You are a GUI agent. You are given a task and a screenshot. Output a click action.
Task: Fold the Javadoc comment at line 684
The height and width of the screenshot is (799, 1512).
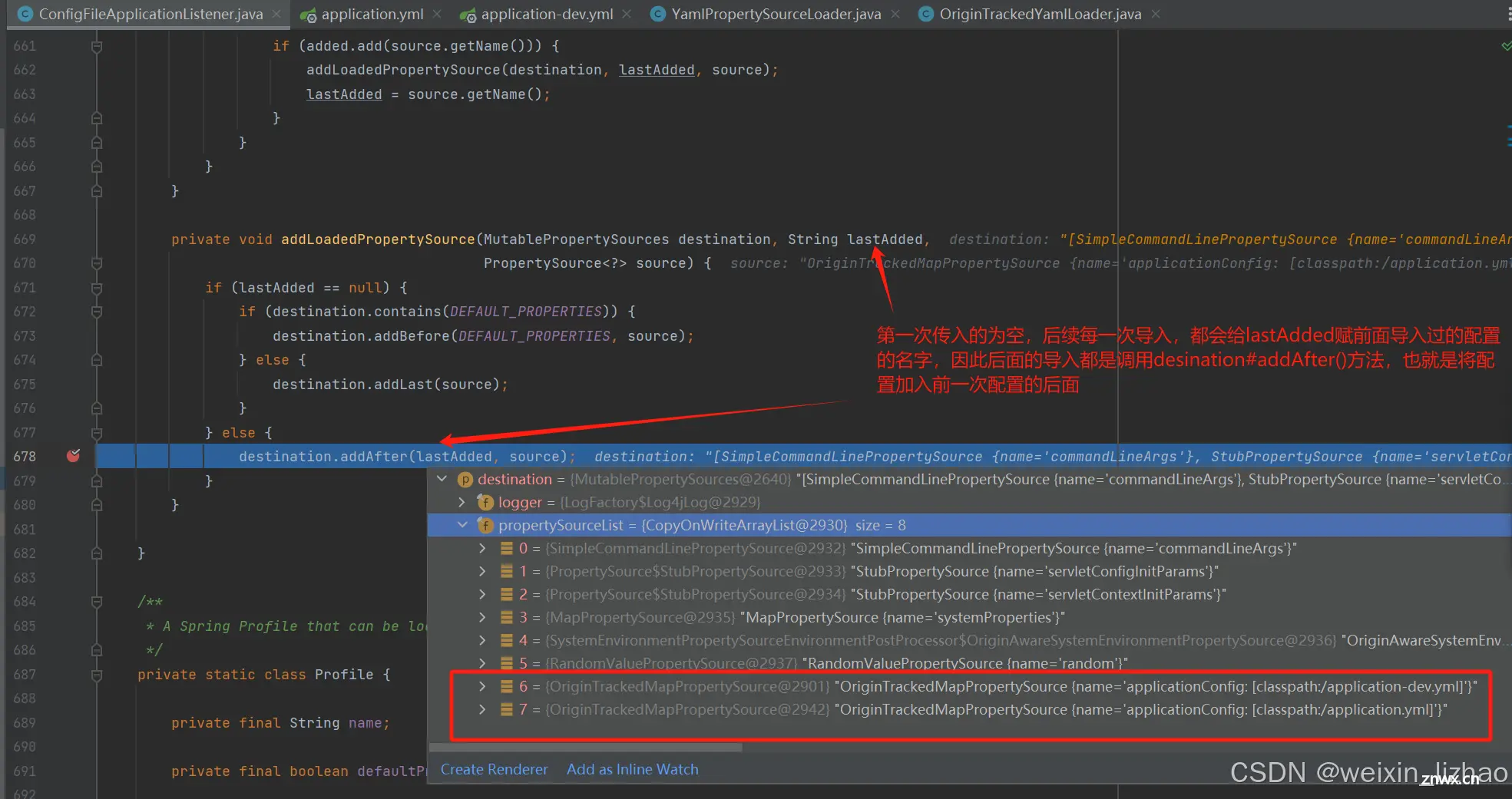(x=97, y=602)
